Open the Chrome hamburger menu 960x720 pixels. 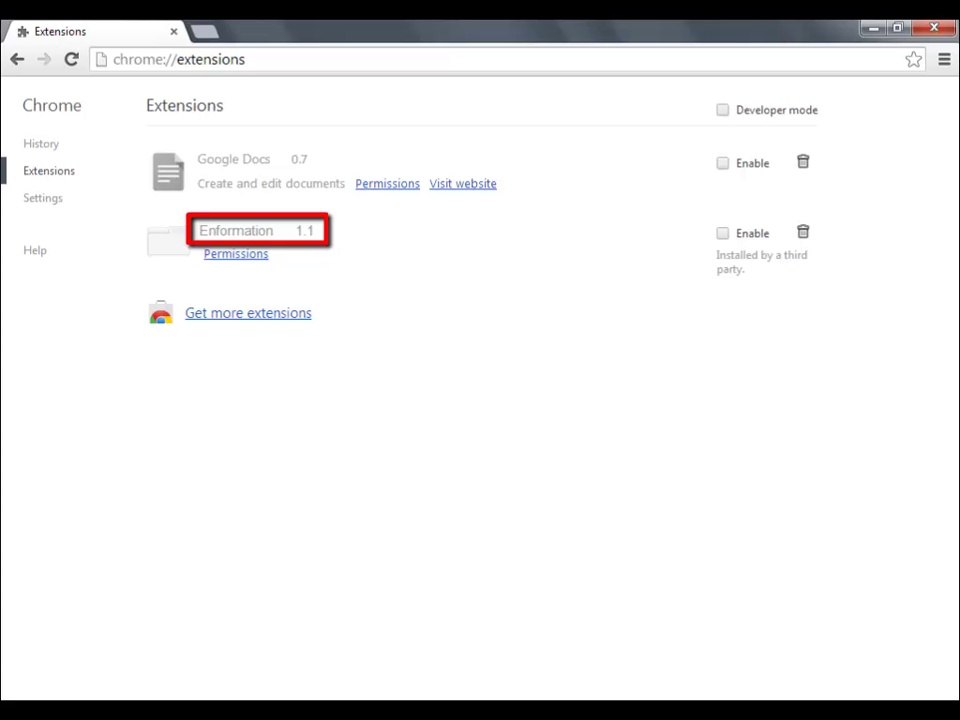click(x=945, y=59)
